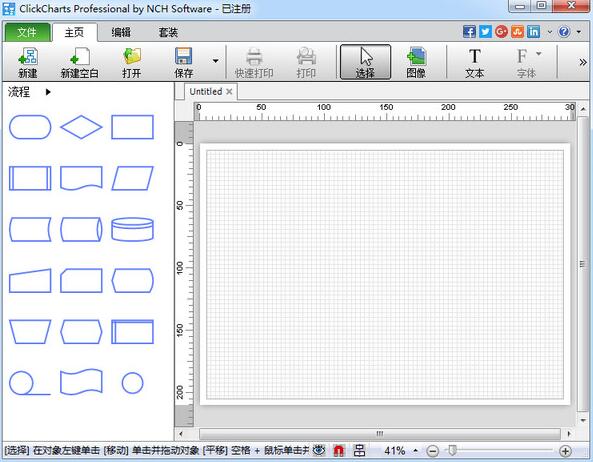Toggle the connector layout icon in status bar
The image size is (593, 462).
pos(359,450)
